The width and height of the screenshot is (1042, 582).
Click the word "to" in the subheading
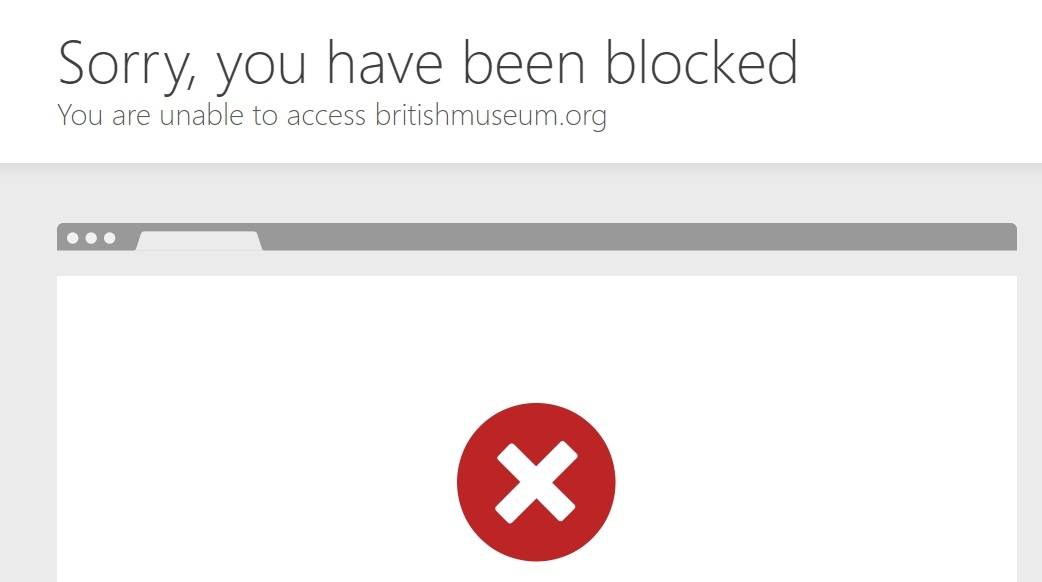[x=264, y=116]
